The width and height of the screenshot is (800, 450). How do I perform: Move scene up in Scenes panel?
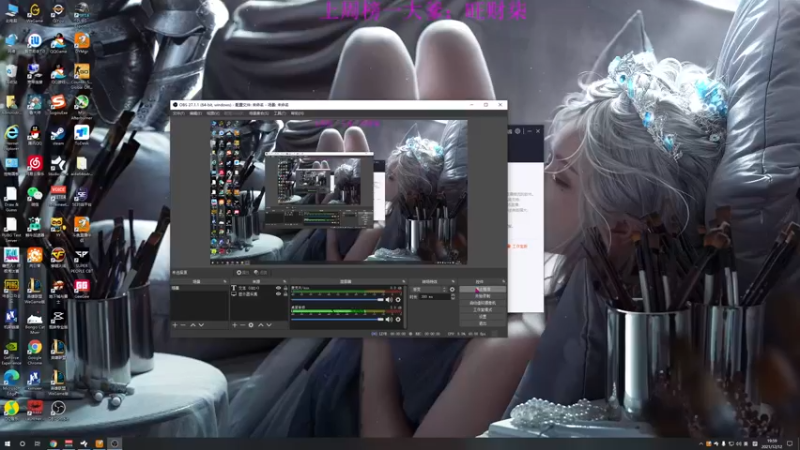[193, 325]
